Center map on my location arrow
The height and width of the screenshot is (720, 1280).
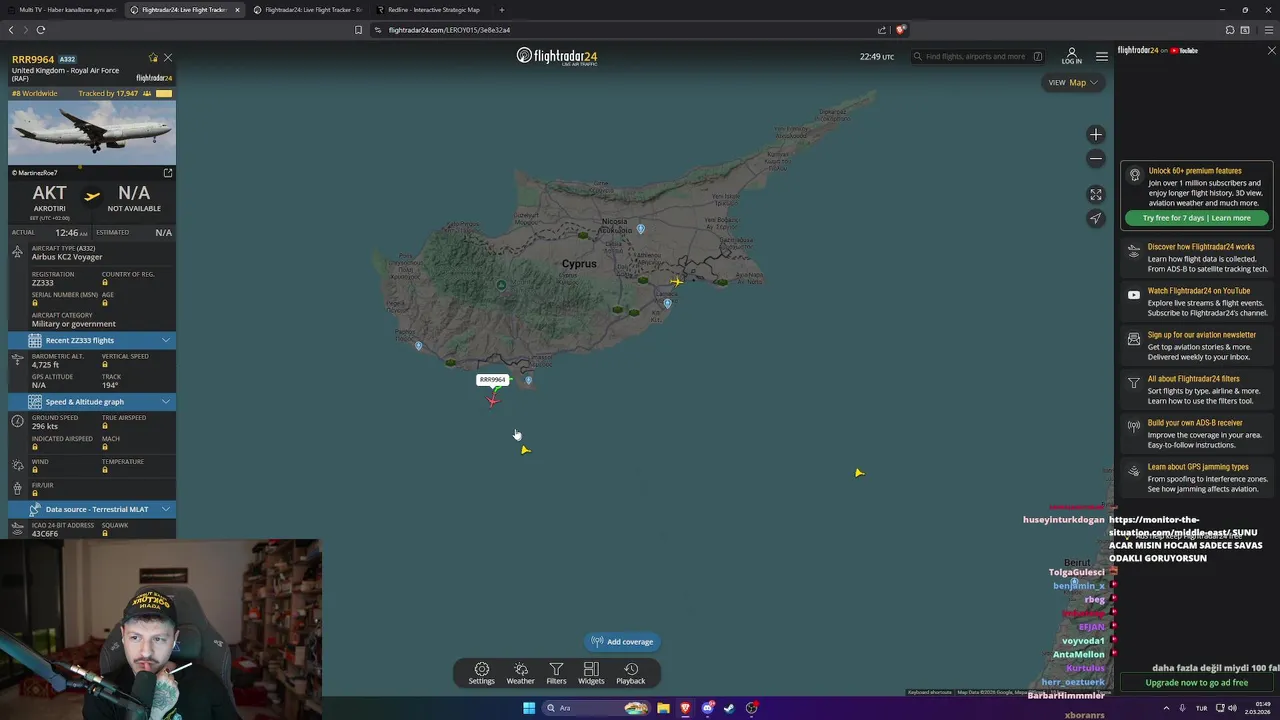point(1096,219)
